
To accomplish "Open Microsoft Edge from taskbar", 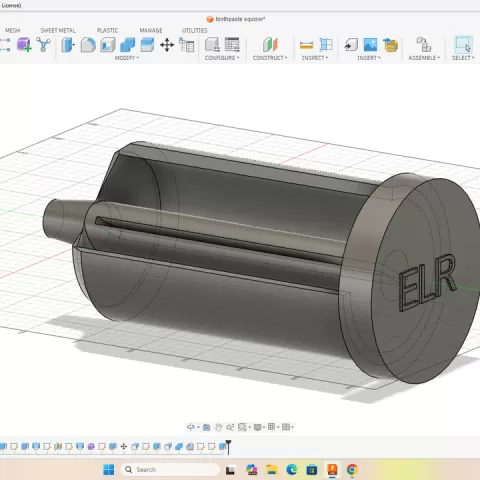I will click(x=292, y=470).
